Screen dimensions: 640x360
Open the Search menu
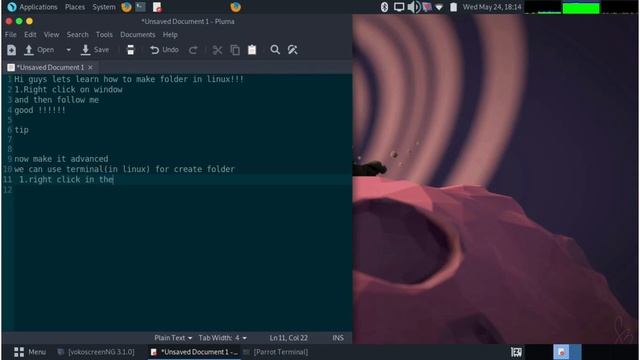pyautogui.click(x=78, y=35)
